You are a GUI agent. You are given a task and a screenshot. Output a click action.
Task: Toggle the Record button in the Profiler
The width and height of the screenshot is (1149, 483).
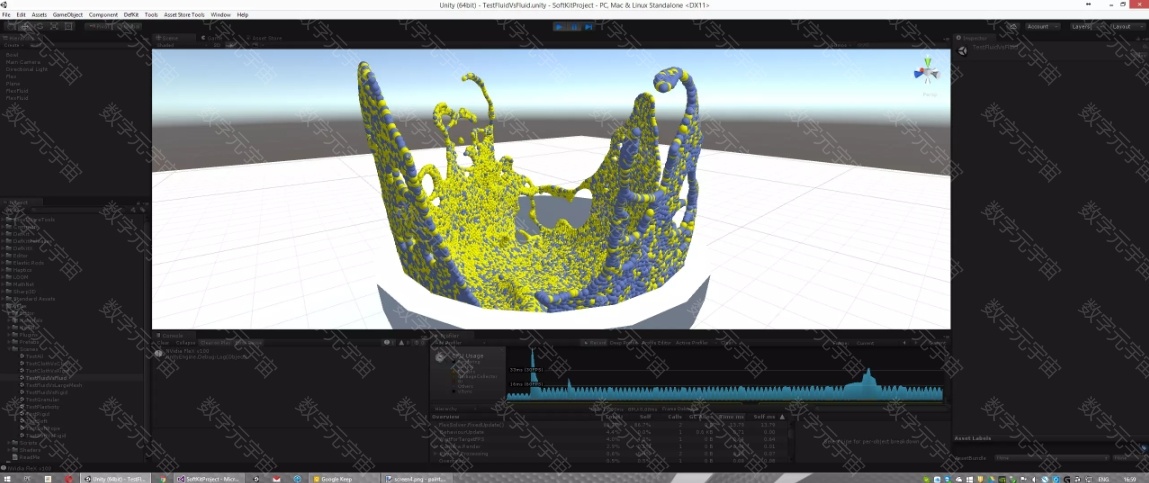click(596, 343)
